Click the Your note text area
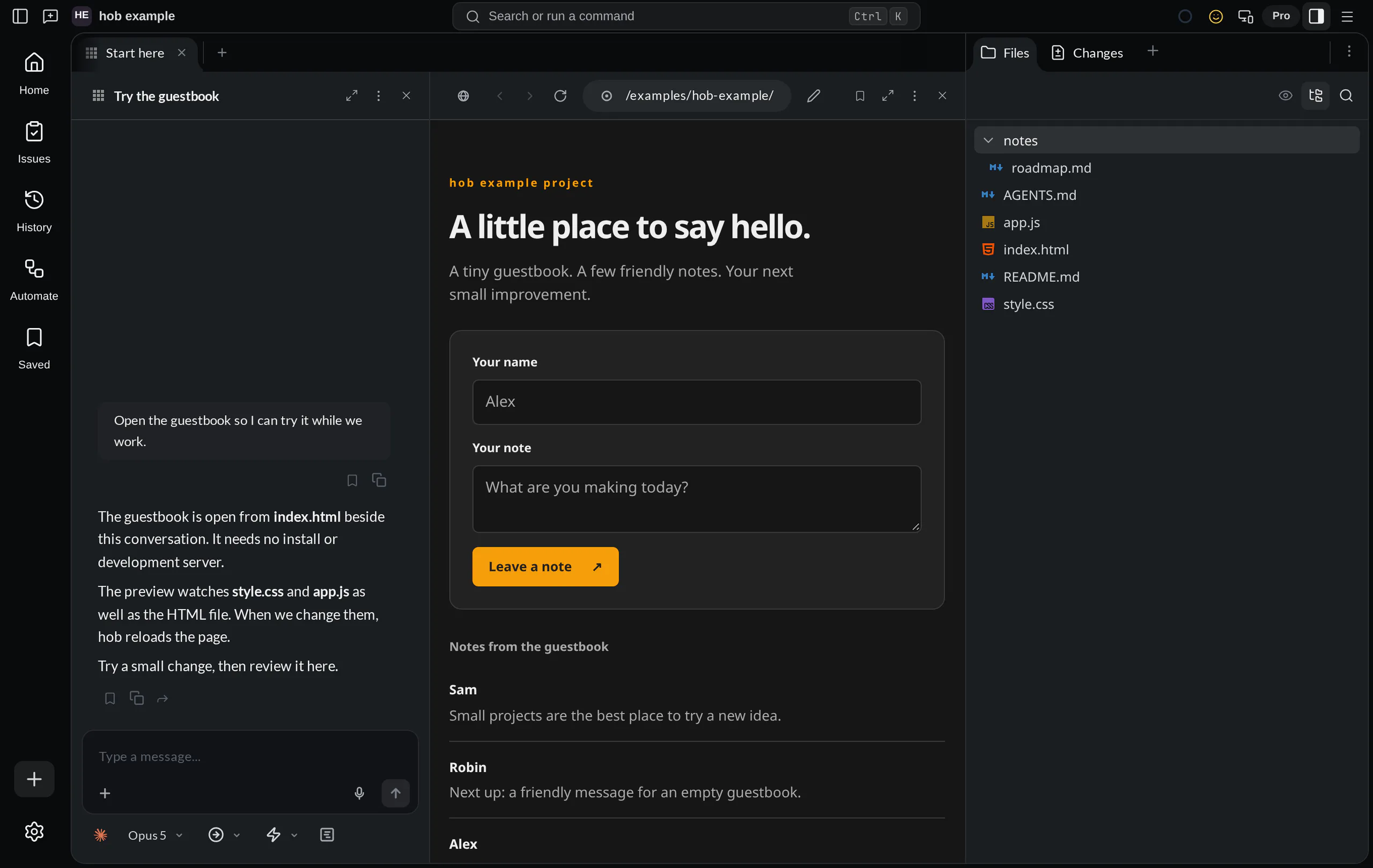 [697, 499]
